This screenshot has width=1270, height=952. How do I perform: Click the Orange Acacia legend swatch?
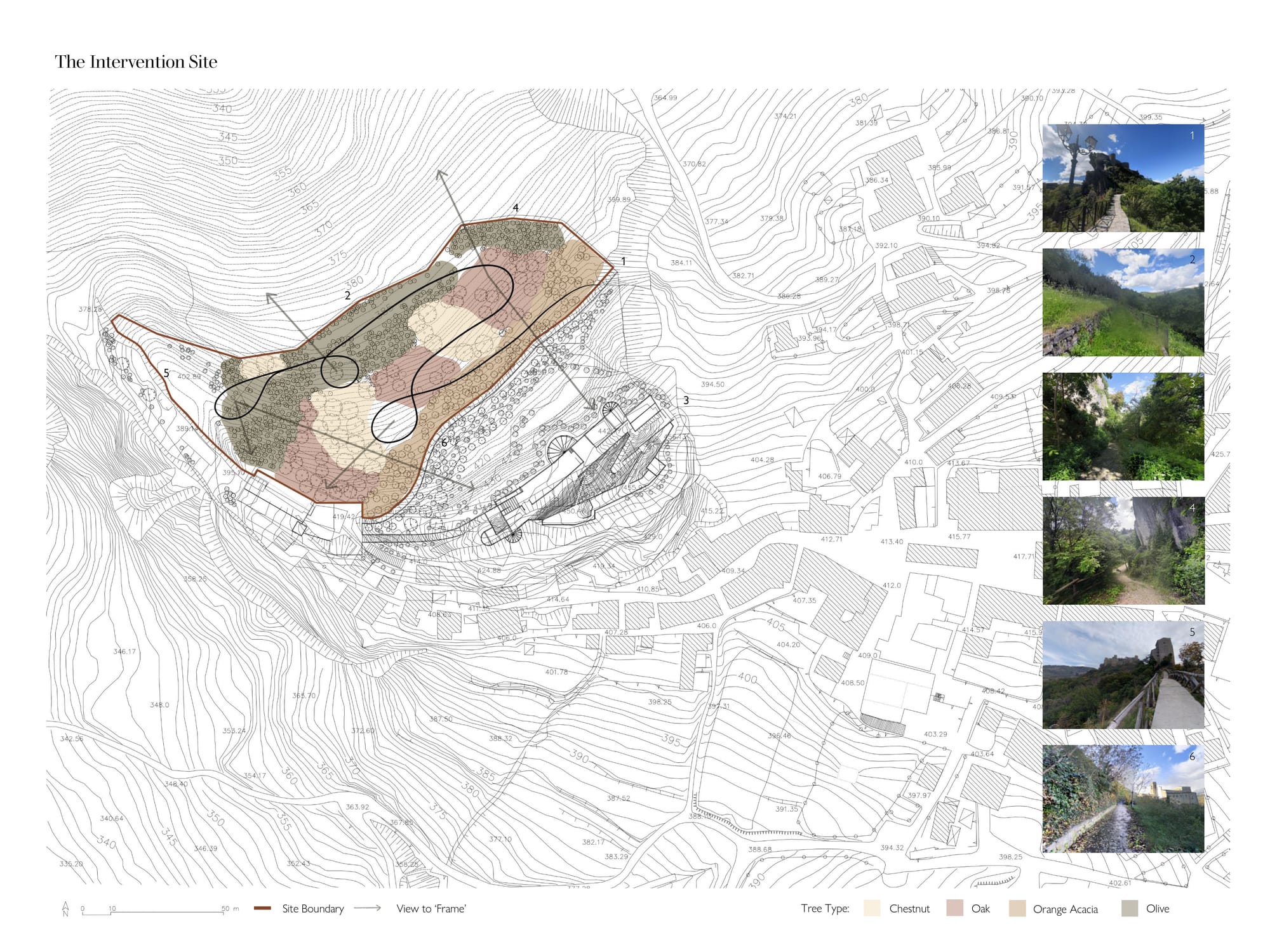pos(1017,908)
